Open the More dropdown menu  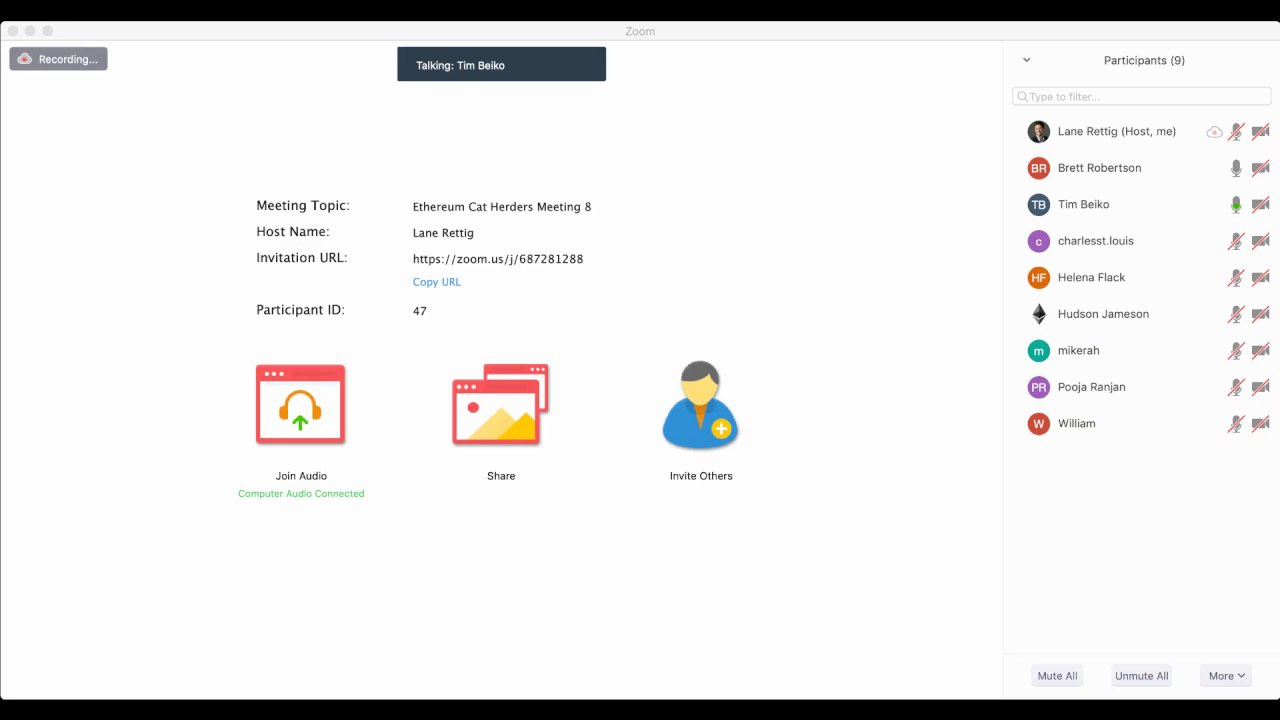(1226, 676)
